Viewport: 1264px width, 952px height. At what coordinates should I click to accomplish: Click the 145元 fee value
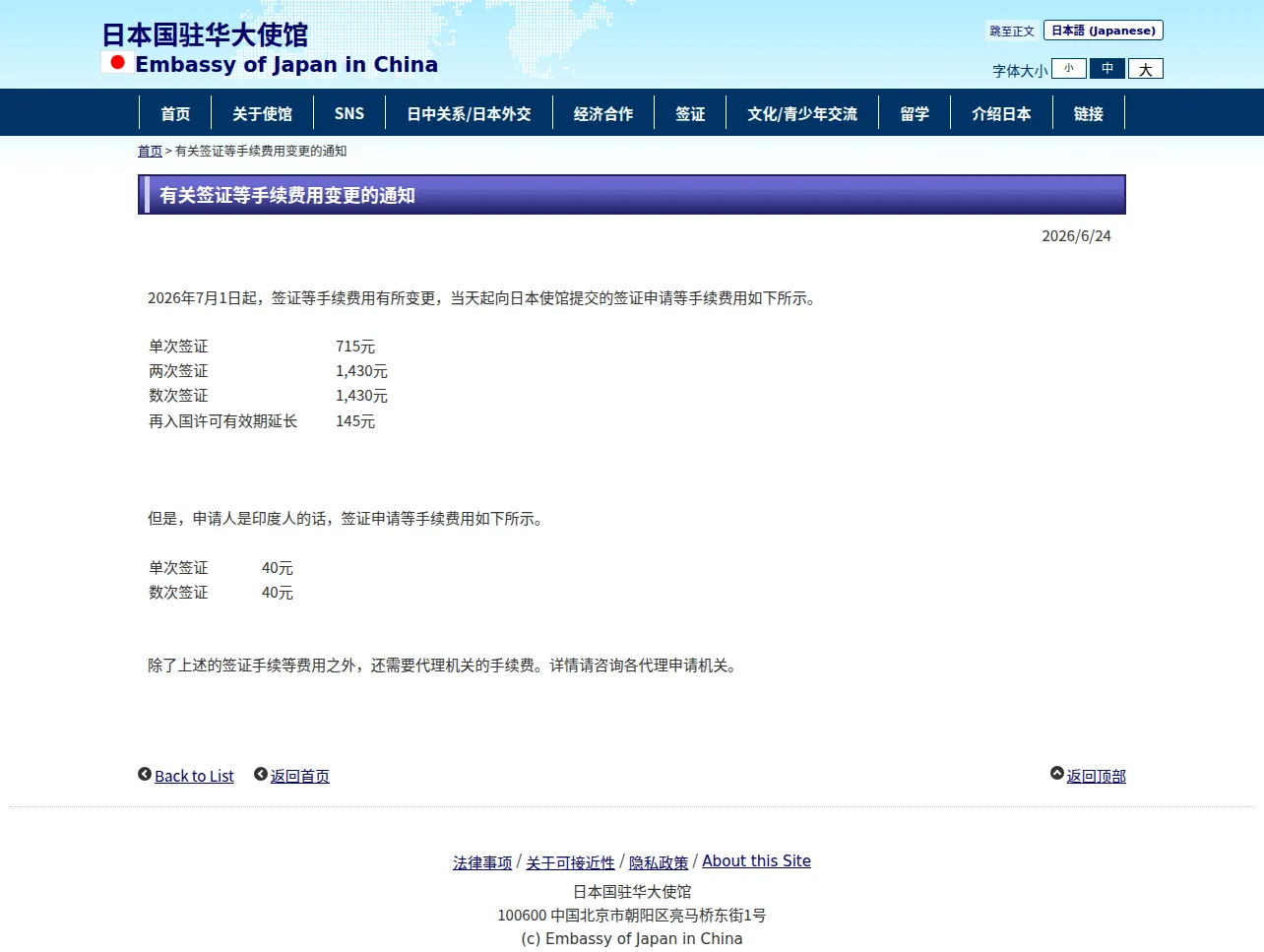355,421
